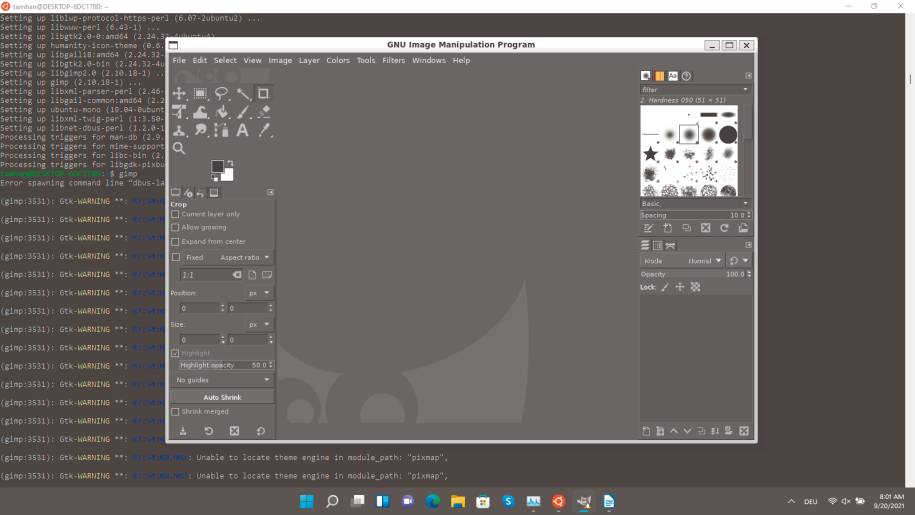Image resolution: width=915 pixels, height=515 pixels.
Task: Select the Color Picker tool
Action: pyautogui.click(x=264, y=130)
